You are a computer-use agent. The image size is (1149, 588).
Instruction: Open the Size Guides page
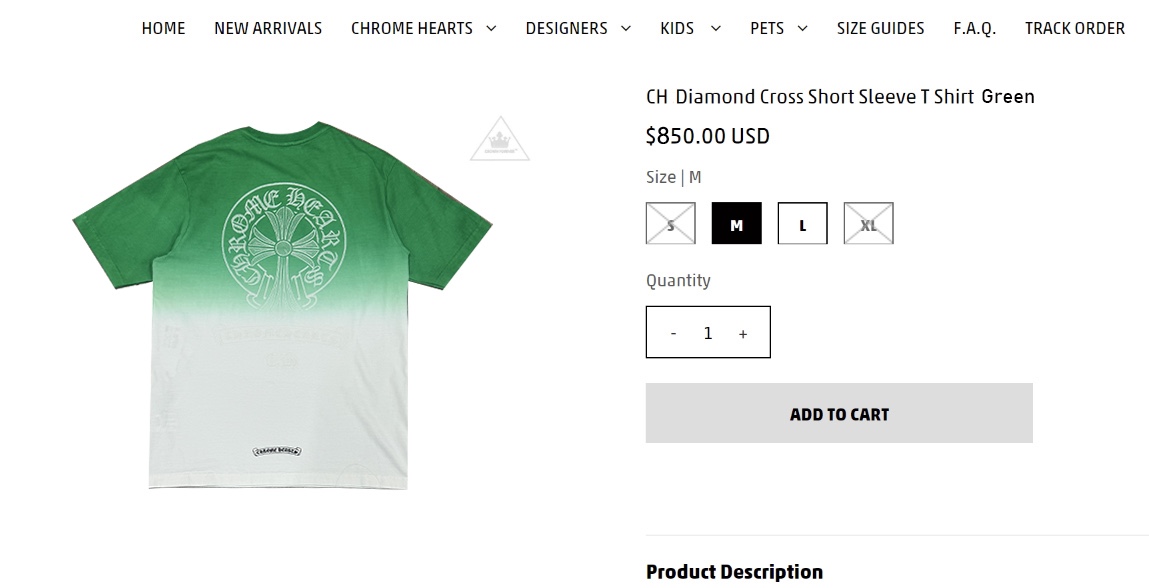coord(880,28)
